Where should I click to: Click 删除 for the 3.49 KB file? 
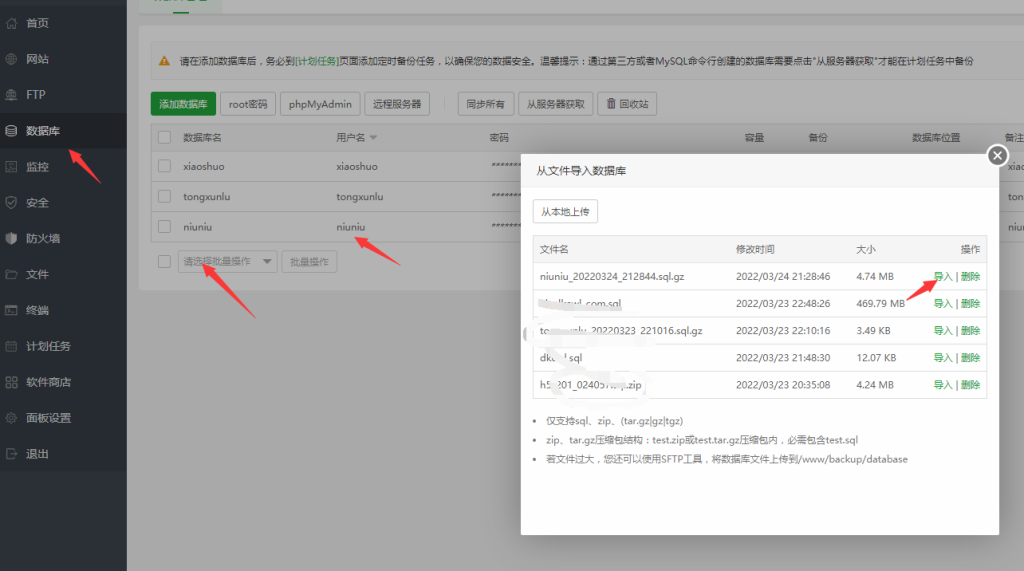pos(970,331)
